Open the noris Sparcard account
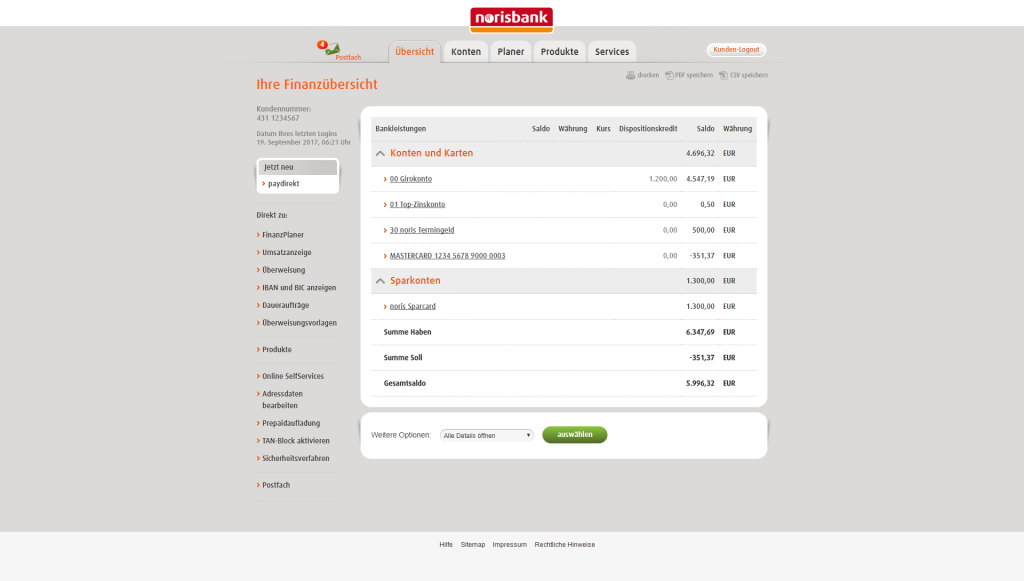 pos(413,306)
